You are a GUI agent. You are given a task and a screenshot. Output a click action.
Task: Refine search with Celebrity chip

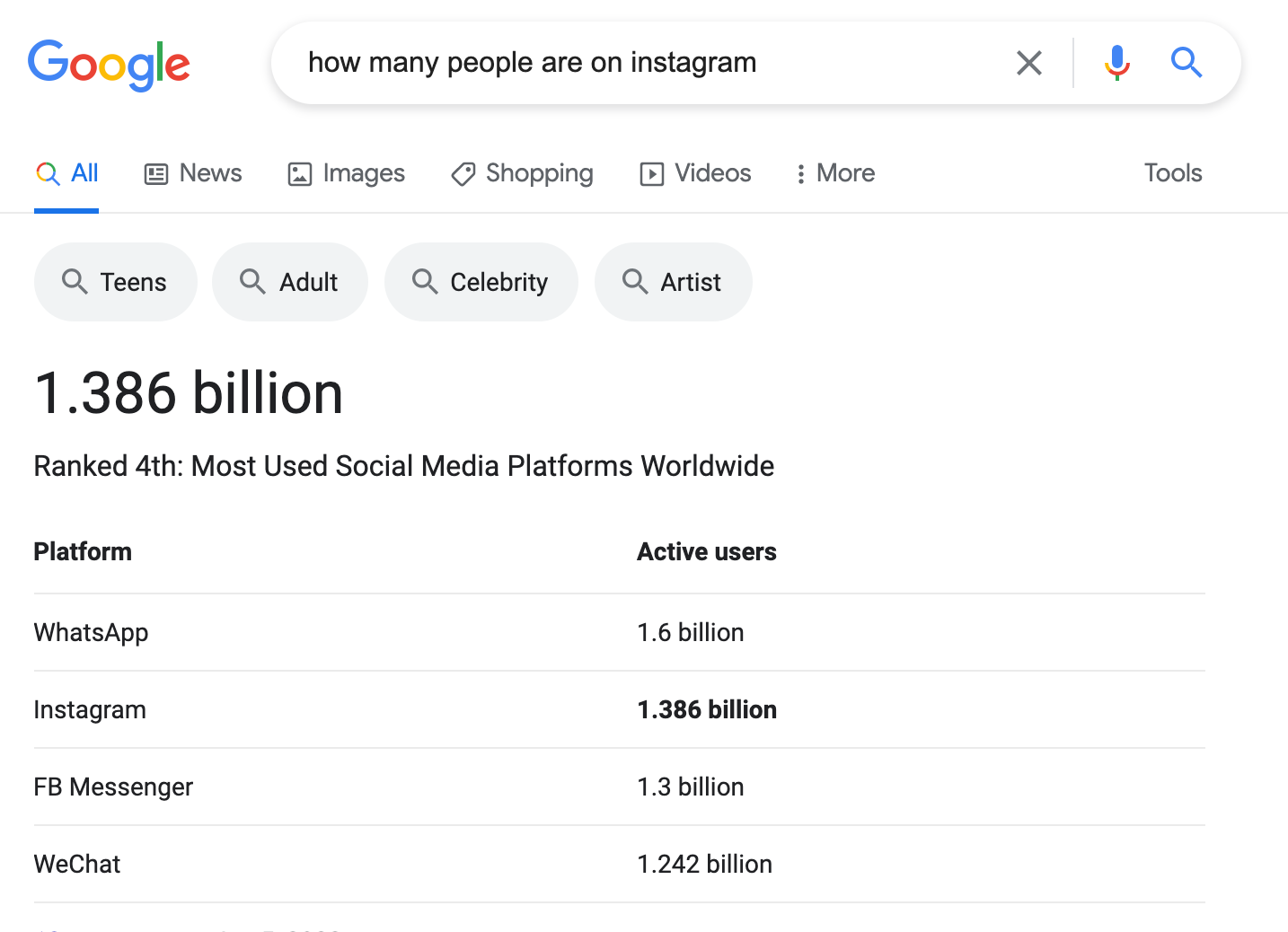(x=481, y=282)
